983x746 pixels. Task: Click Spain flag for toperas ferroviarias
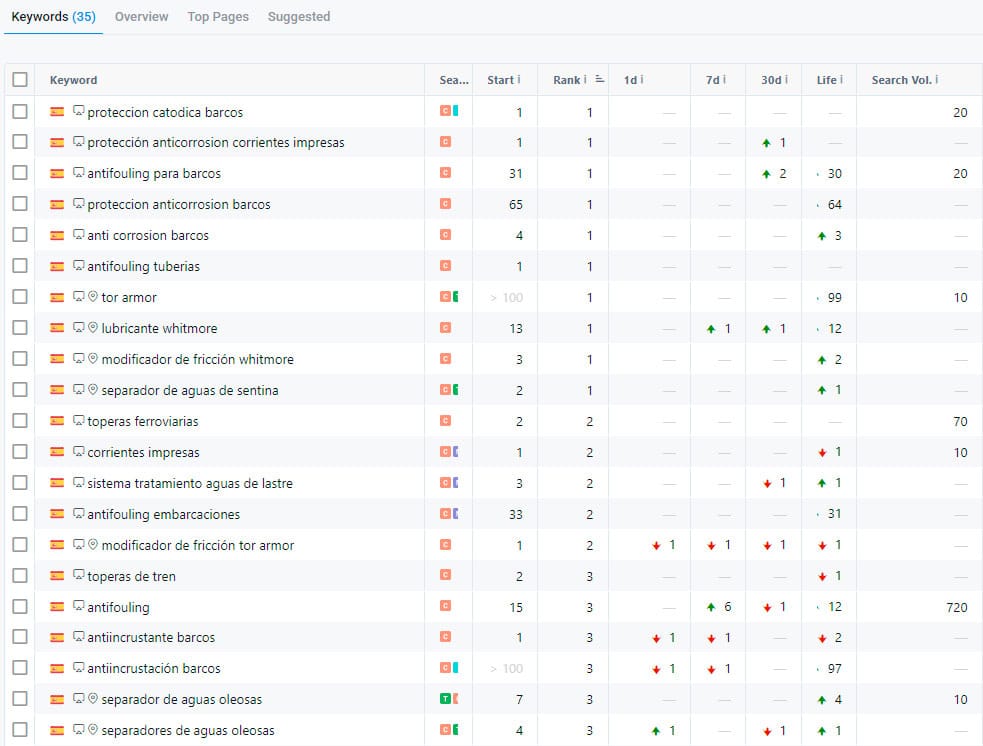pos(57,421)
